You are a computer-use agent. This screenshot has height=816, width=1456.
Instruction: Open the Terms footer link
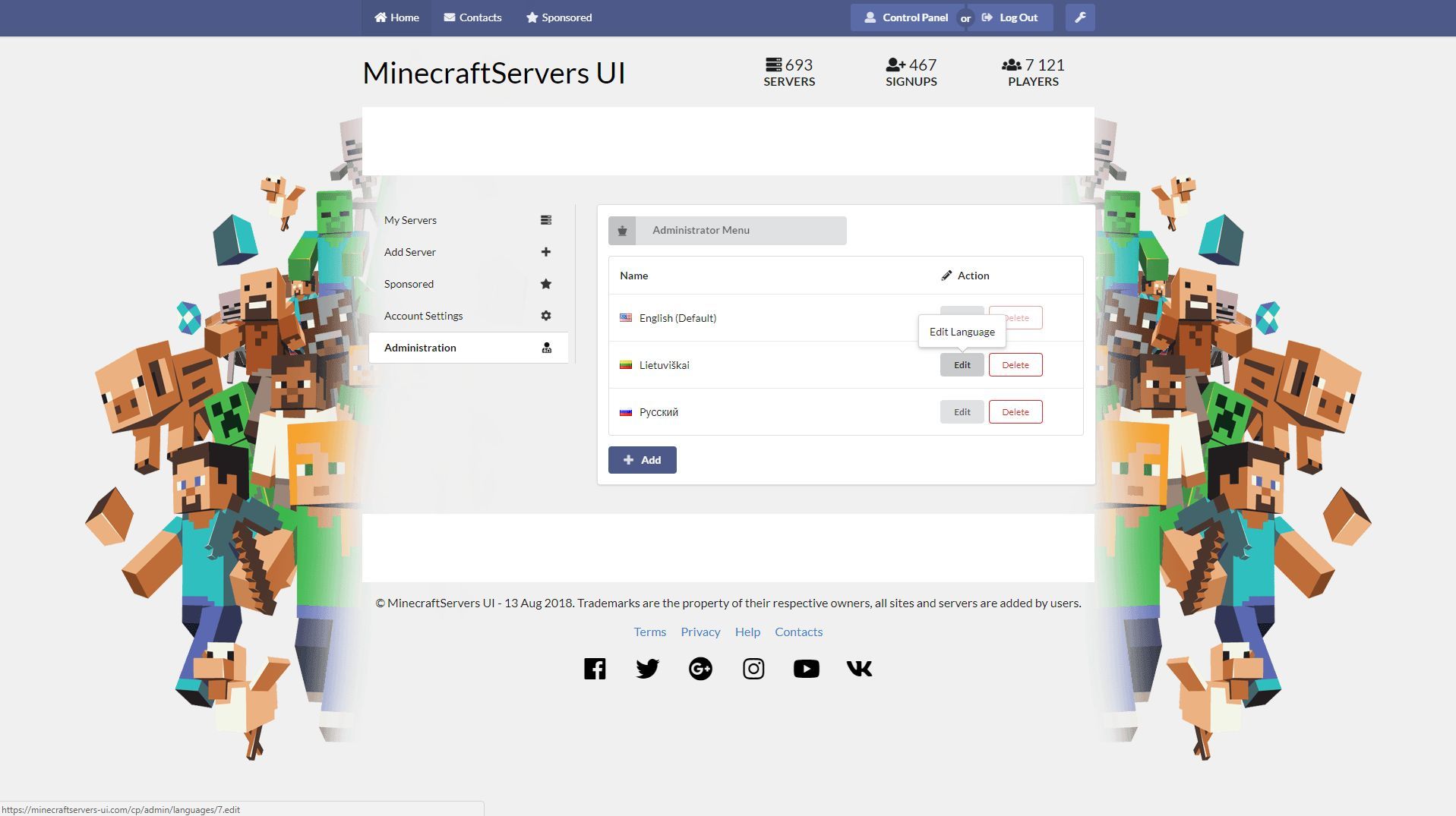coord(649,632)
